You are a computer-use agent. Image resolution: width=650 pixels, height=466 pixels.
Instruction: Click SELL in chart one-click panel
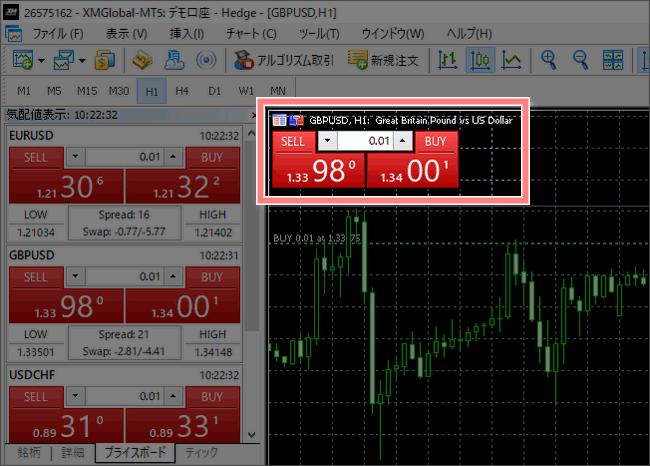coord(293,142)
